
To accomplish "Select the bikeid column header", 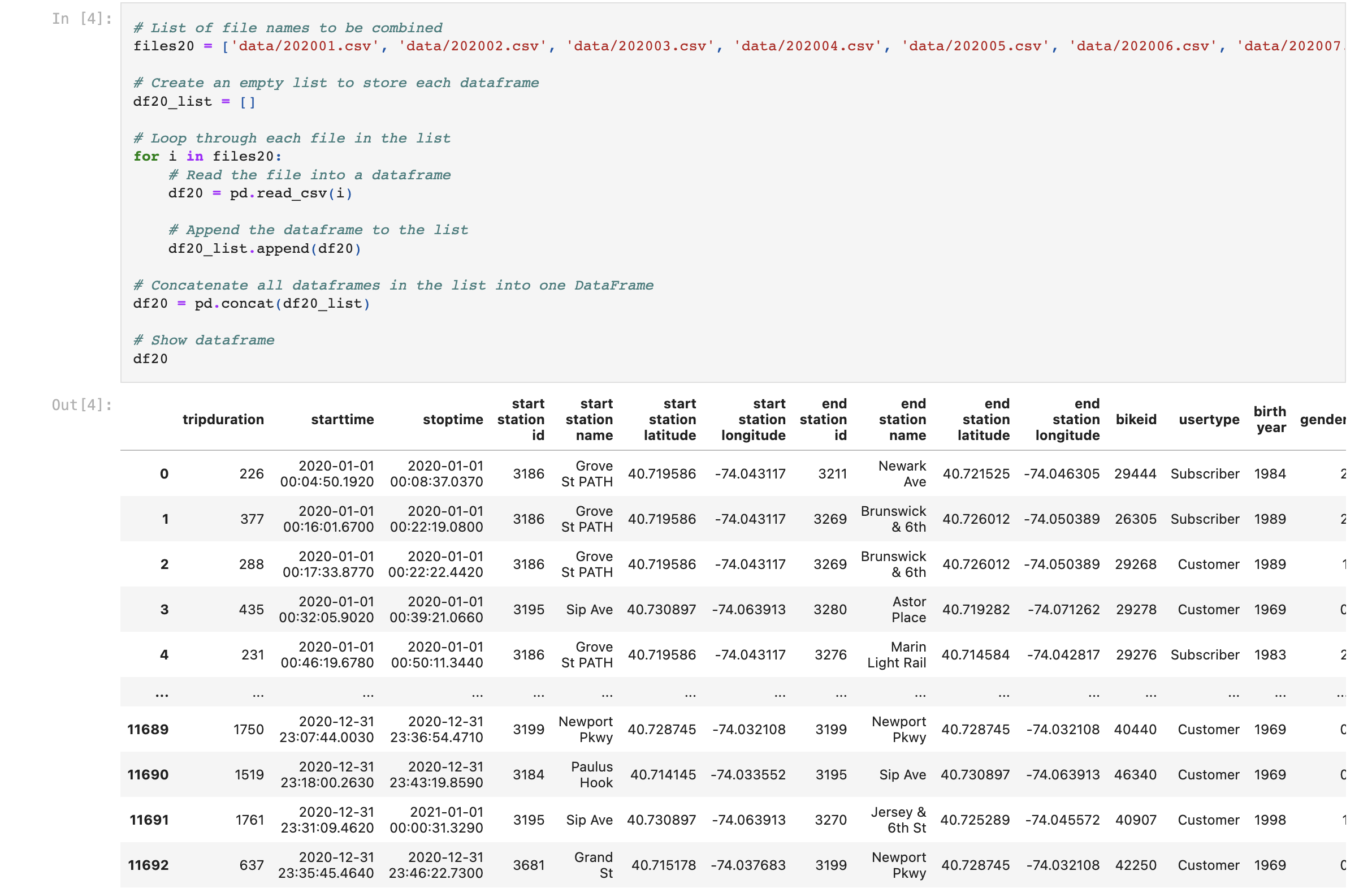I will tap(1136, 420).
